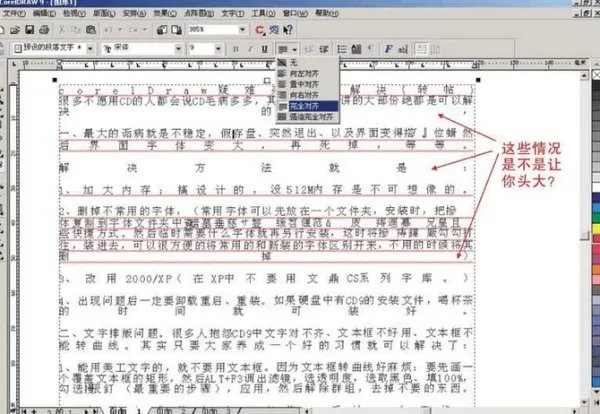The height and width of the screenshot is (414, 600).
Task: Click the Paste clipboard icon
Action: [x=91, y=30]
